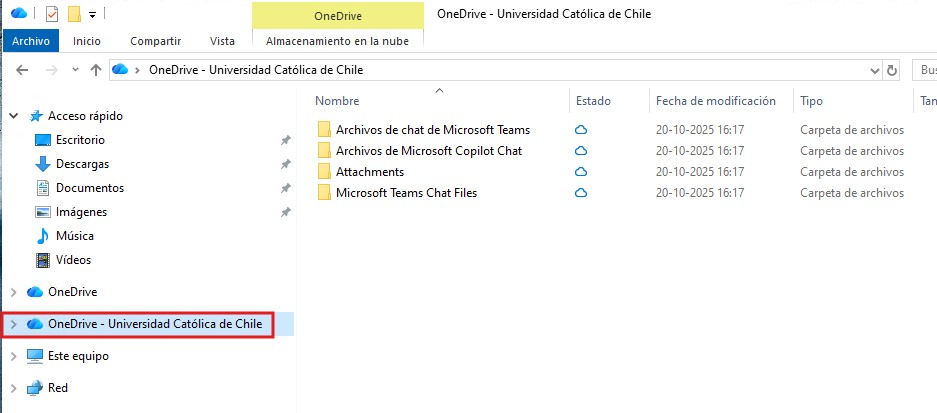Click pin icon next to Escritorio

[285, 141]
